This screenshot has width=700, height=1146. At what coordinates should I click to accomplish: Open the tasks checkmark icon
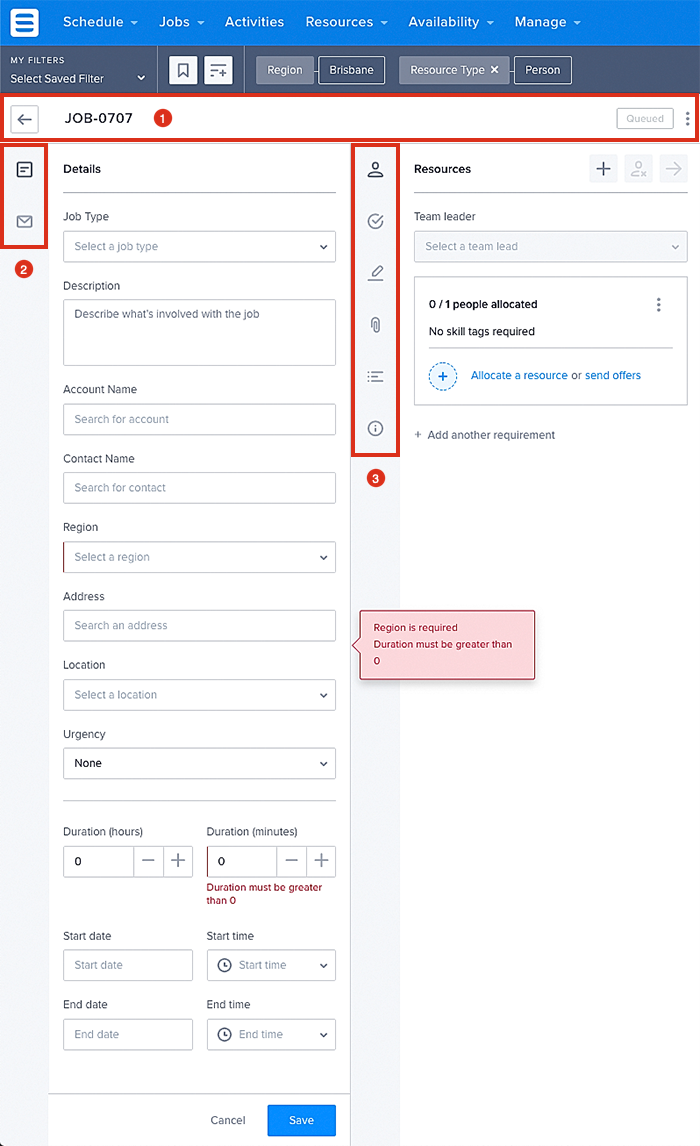coord(376,221)
